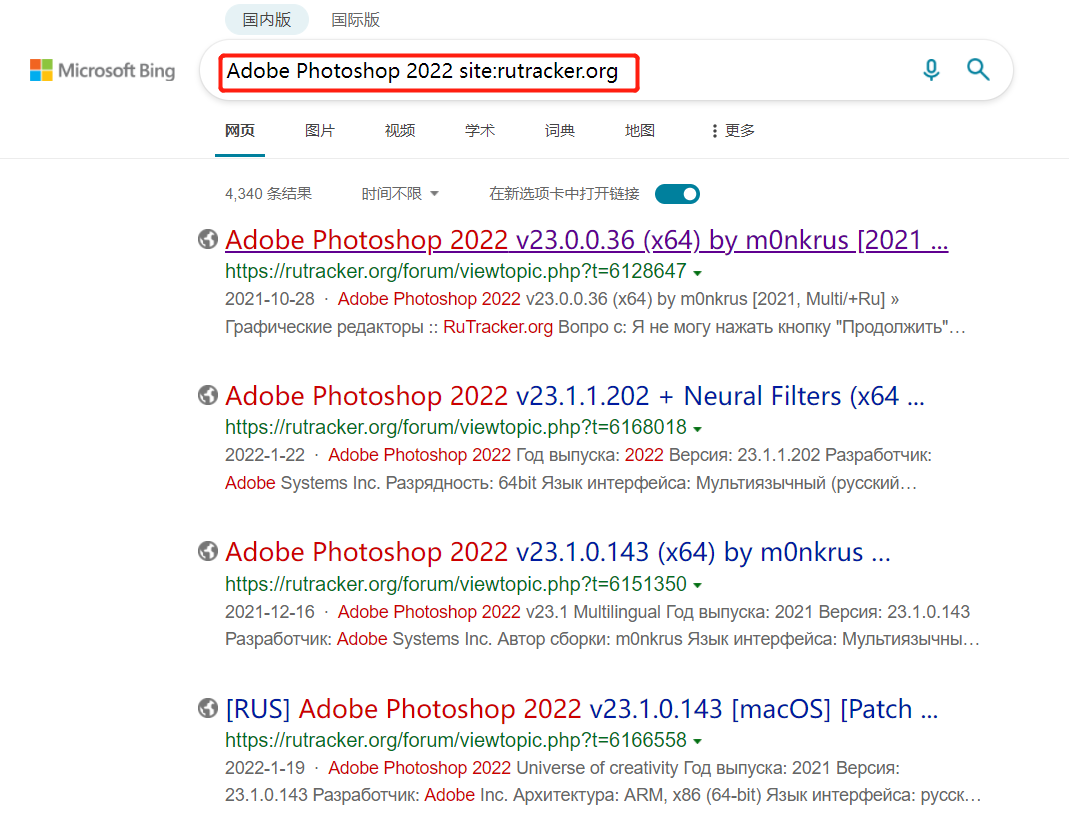Click the 2021-10-28 date in first result

pyautogui.click(x=270, y=299)
